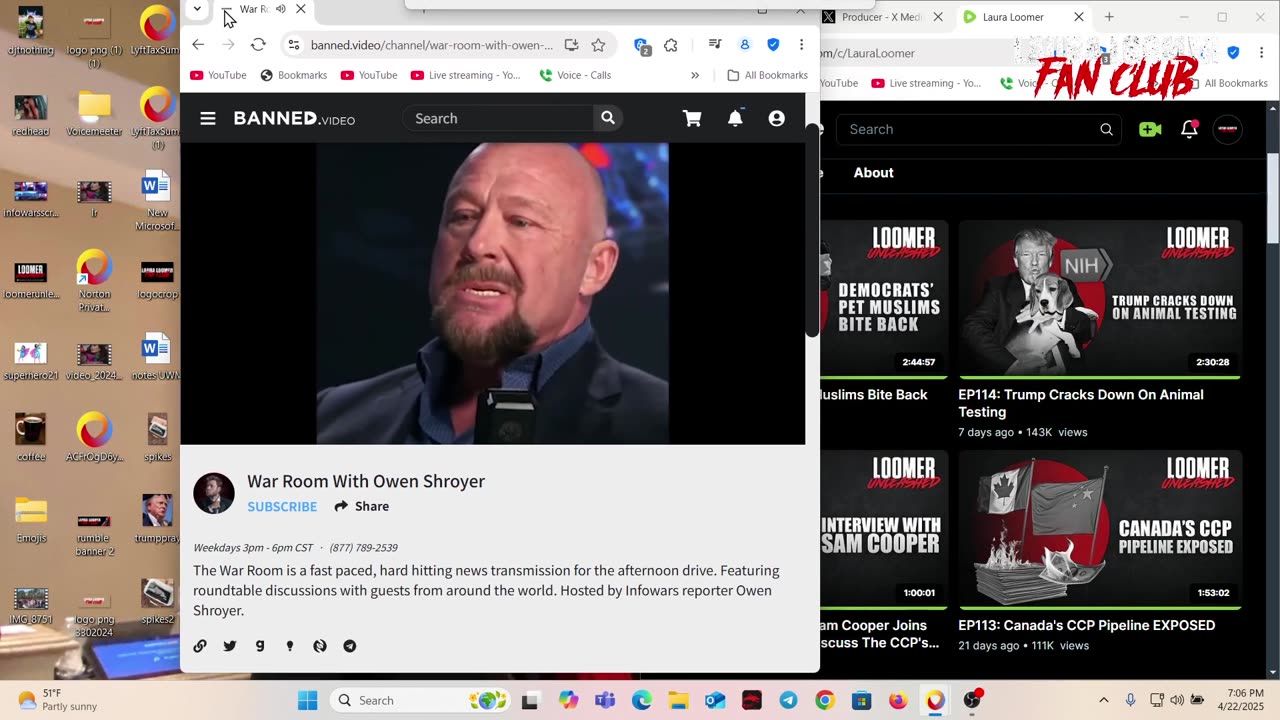Go back in the front browser window
This screenshot has height=720, width=1280.
click(x=198, y=45)
